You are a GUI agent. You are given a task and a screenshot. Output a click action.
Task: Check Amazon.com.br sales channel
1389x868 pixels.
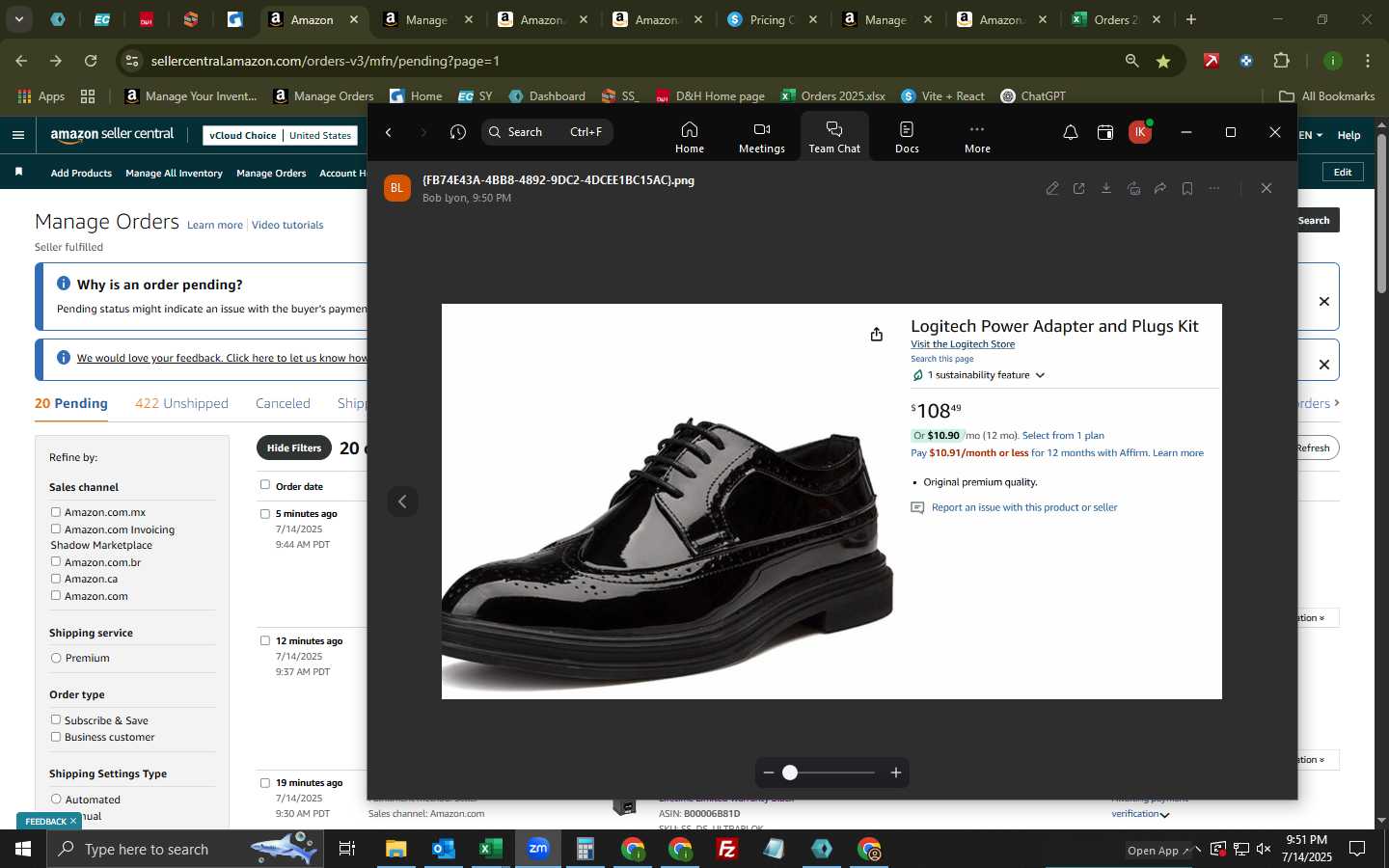pos(56,561)
